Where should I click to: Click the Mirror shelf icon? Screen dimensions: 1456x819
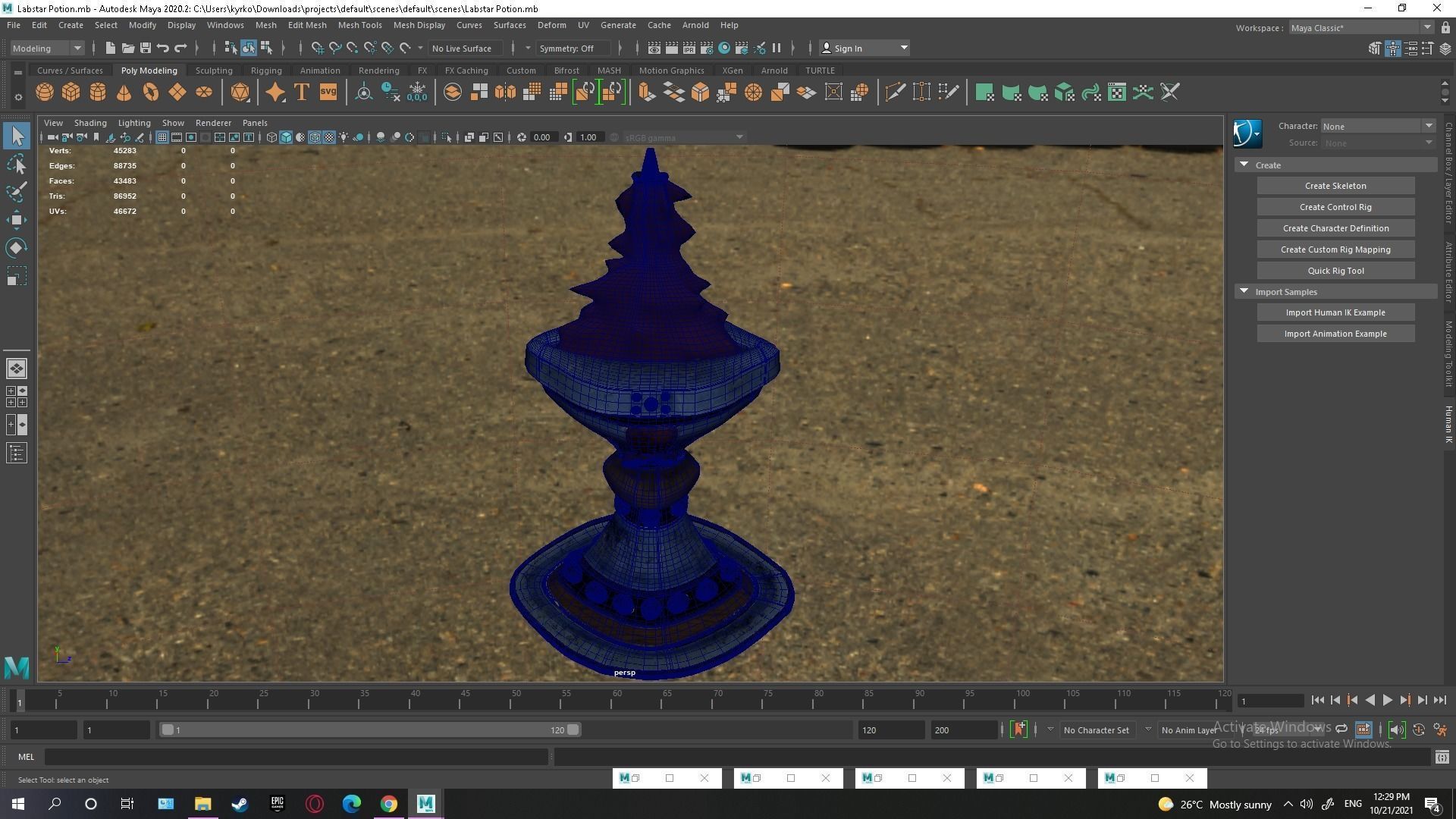[x=505, y=93]
